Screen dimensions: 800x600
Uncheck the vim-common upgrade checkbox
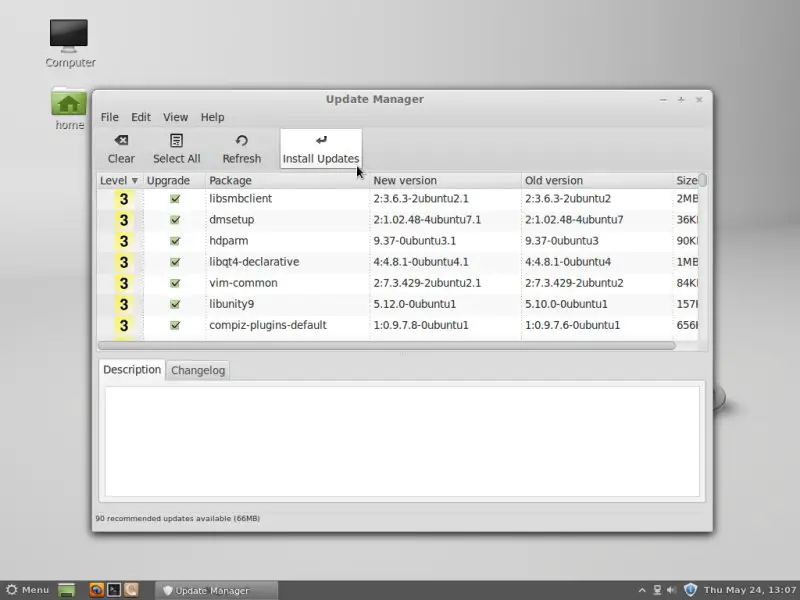pos(175,283)
